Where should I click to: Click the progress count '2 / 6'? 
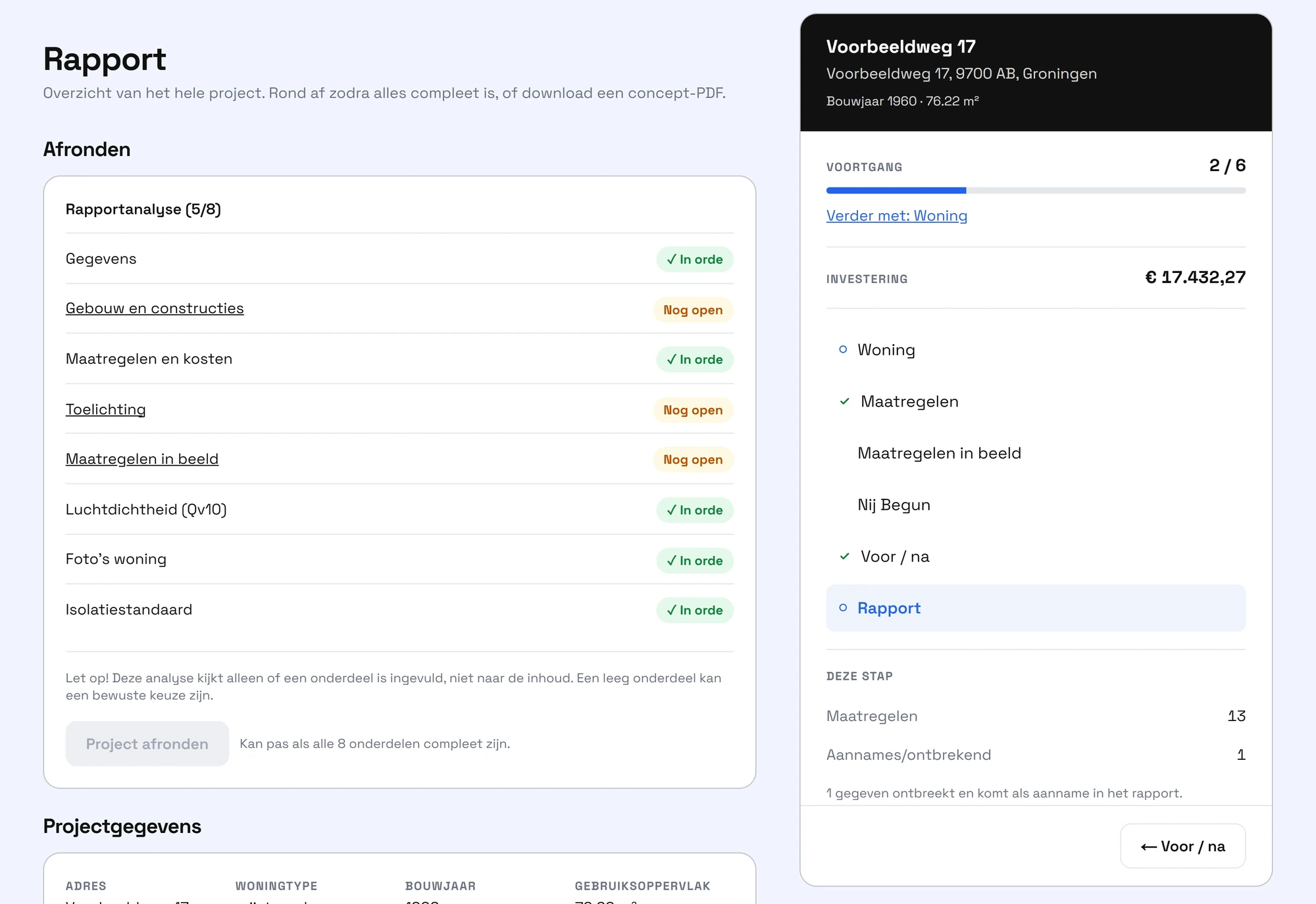pyautogui.click(x=1227, y=165)
